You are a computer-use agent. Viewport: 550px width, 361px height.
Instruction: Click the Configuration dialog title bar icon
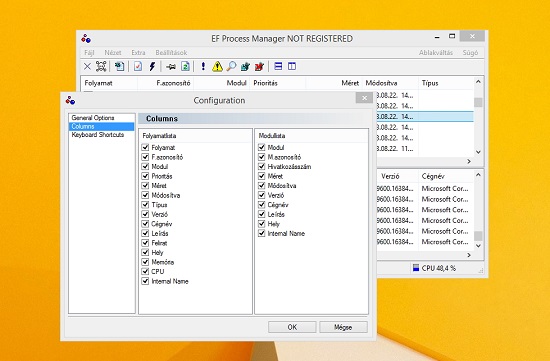click(70, 100)
